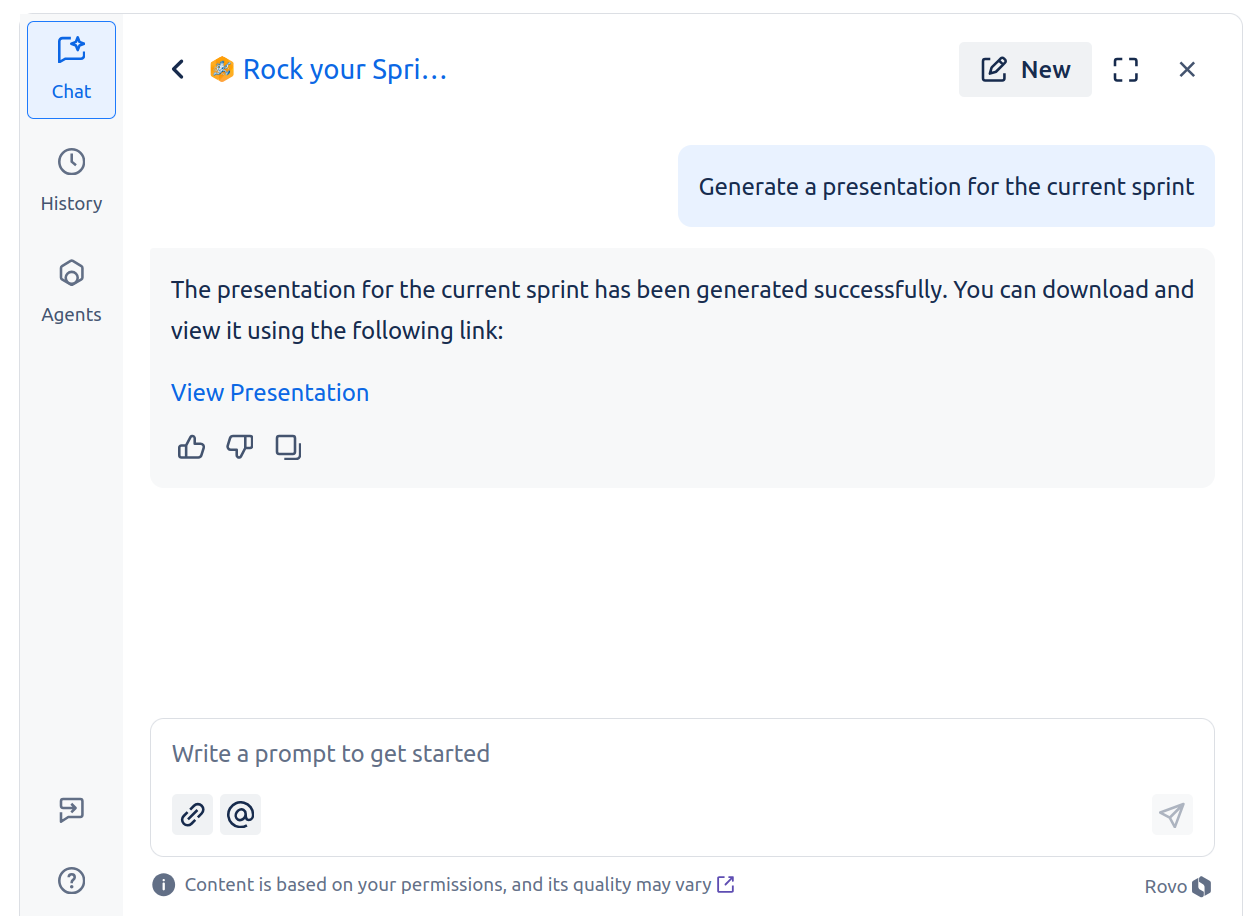Screen dimensions: 1256x916
Task: Copy the assistant's response
Action: pos(288,447)
